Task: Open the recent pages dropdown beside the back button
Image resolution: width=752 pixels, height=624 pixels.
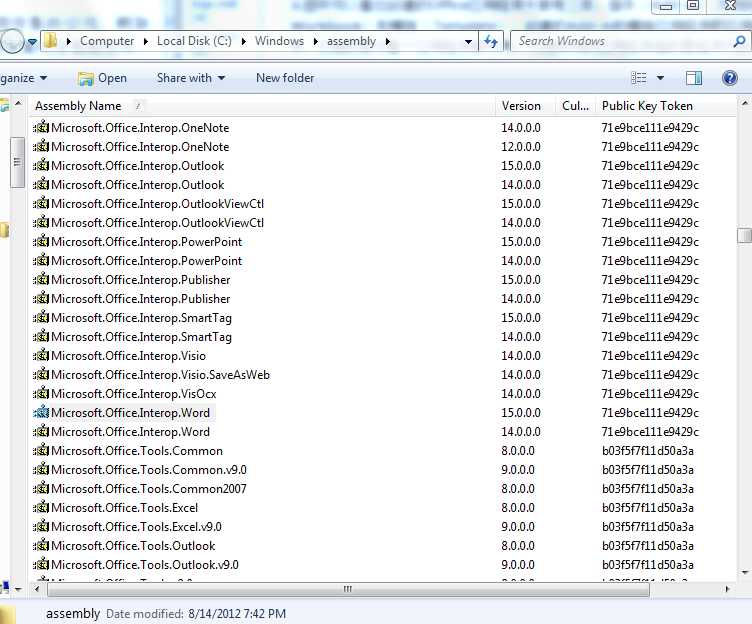Action: [x=32, y=42]
